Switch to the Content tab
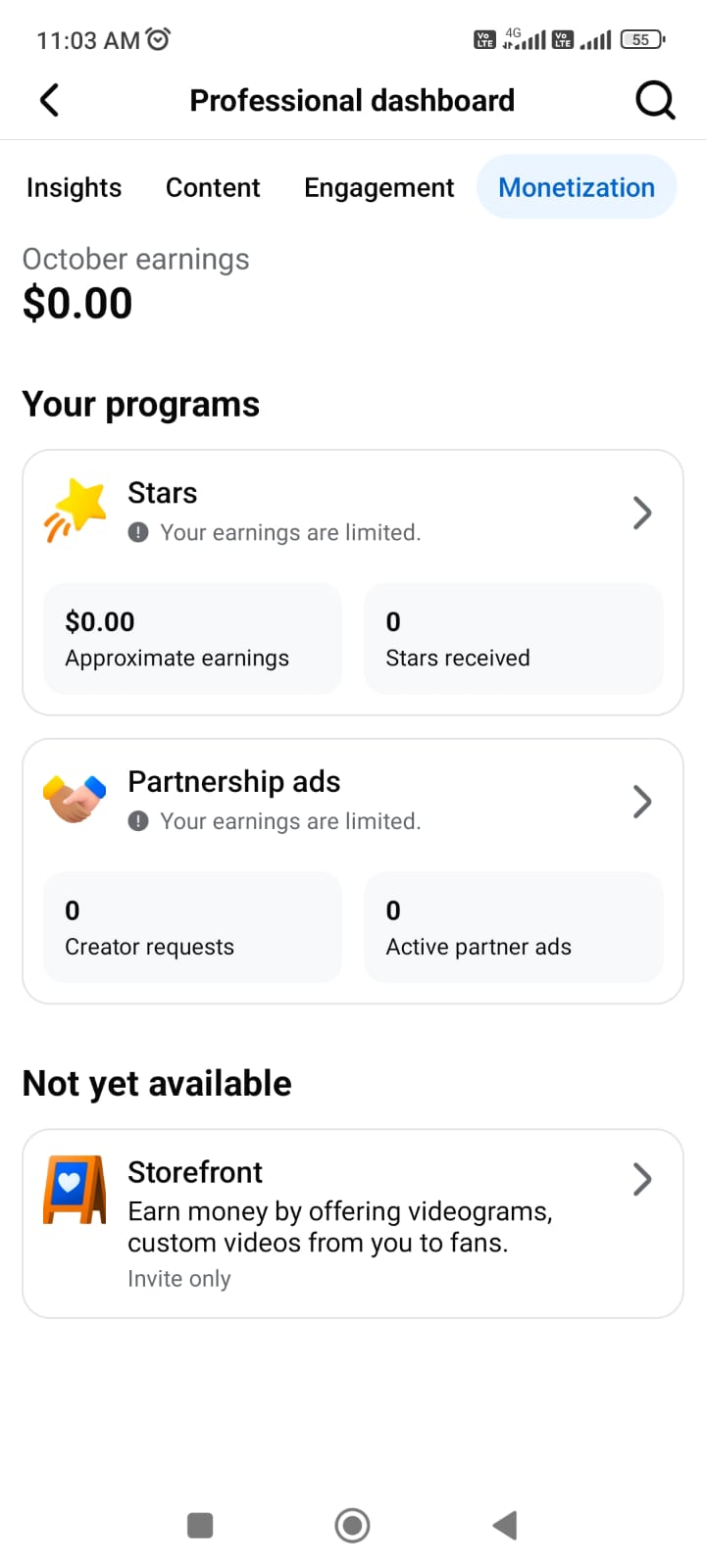 pos(213,187)
